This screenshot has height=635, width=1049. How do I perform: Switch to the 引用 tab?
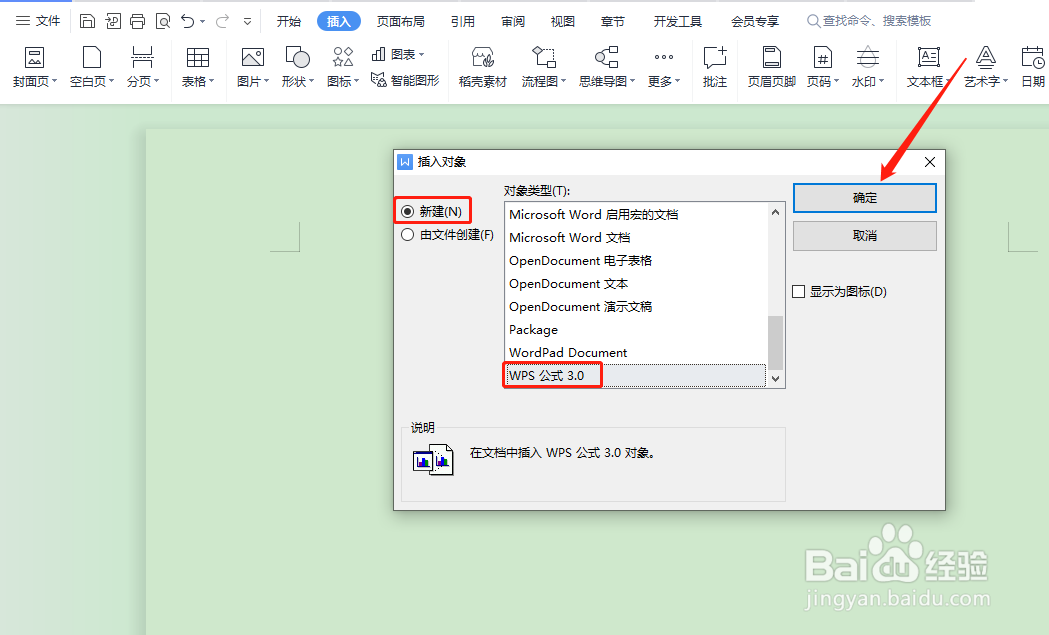[x=462, y=21]
